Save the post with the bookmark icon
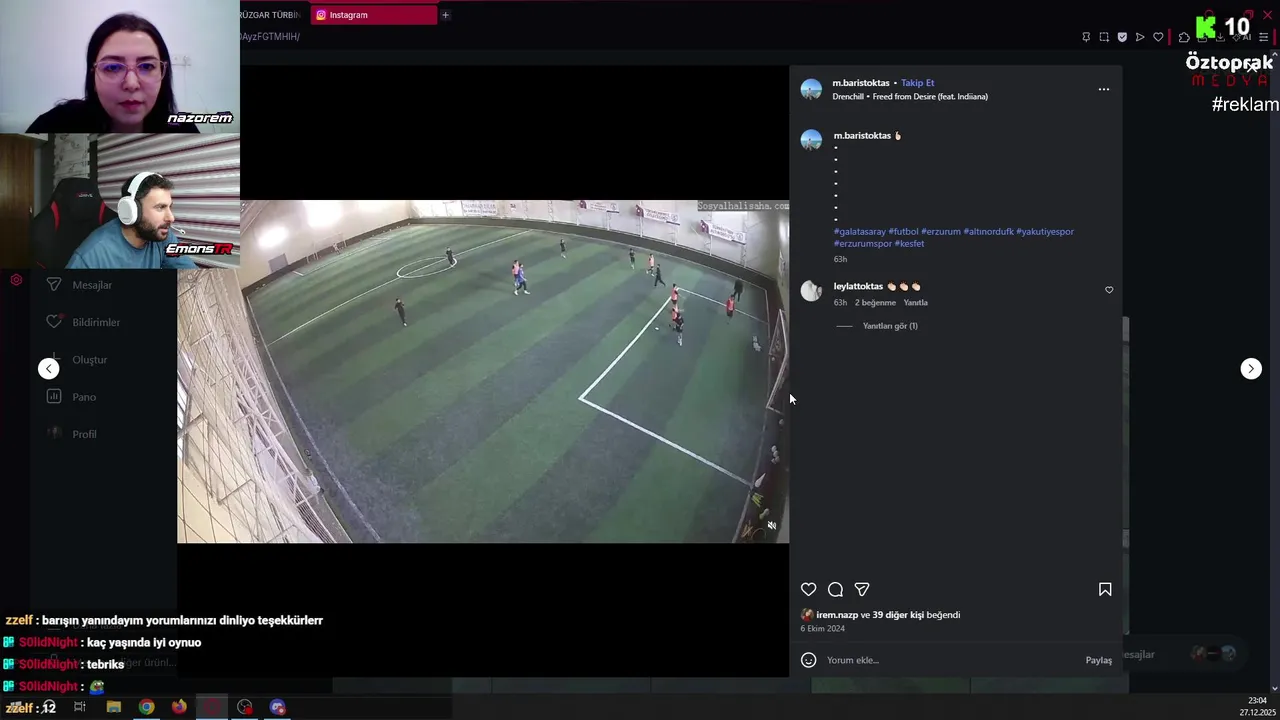 click(x=1105, y=590)
